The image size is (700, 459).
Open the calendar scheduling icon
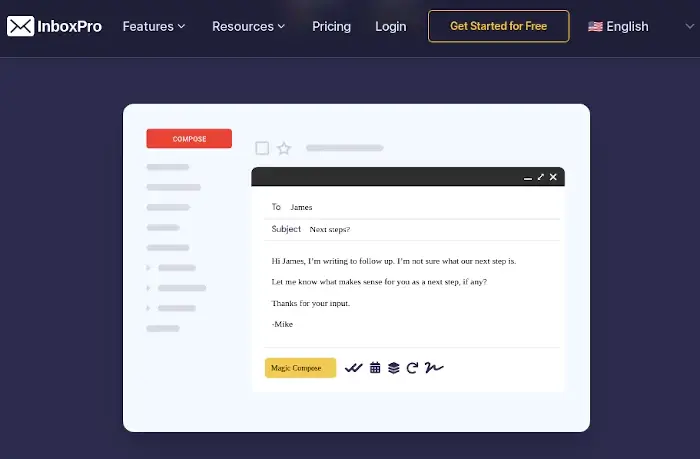tap(375, 367)
